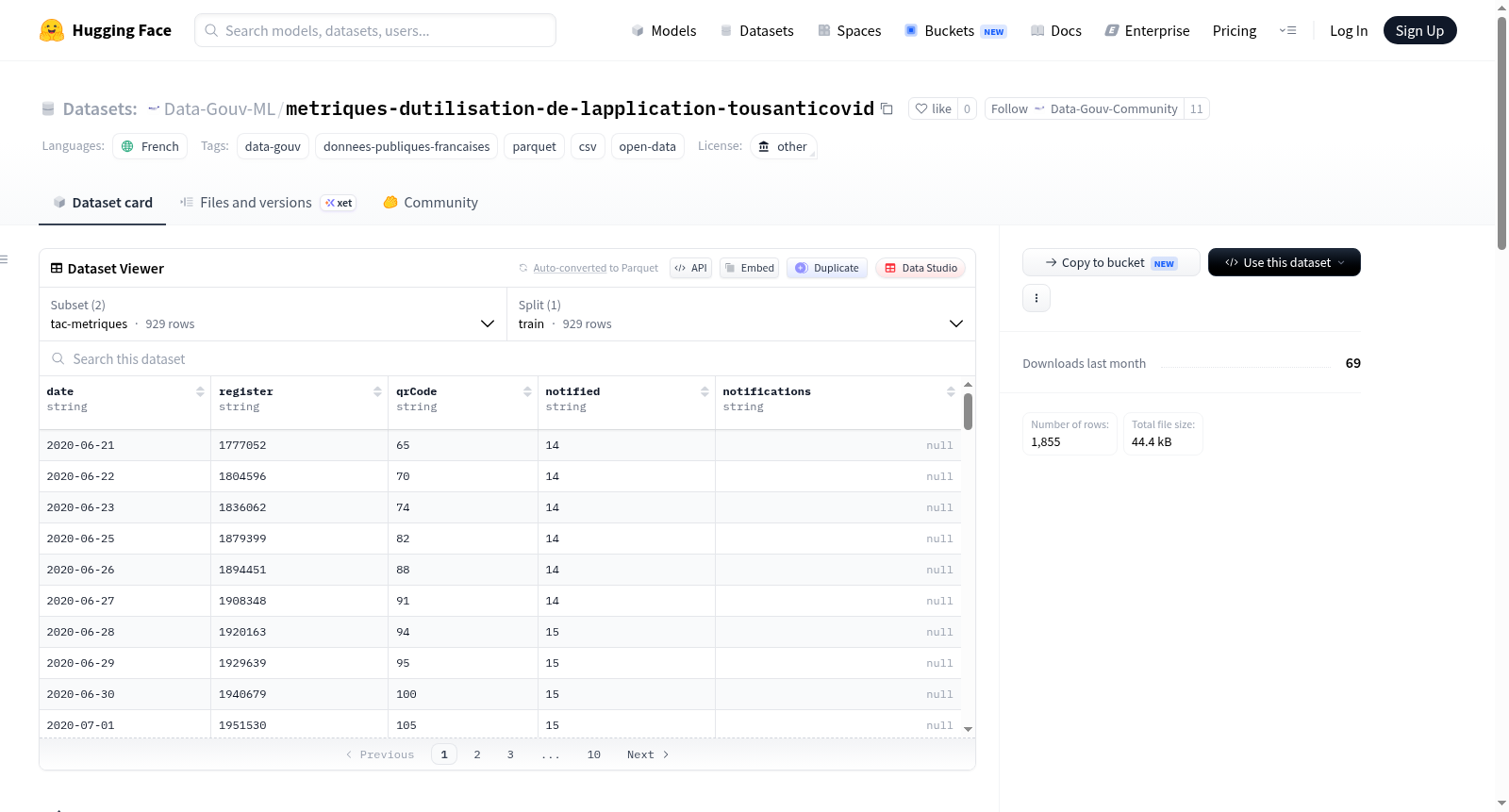Go to page 2 of the table
This screenshot has width=1509, height=812.
coord(477,754)
